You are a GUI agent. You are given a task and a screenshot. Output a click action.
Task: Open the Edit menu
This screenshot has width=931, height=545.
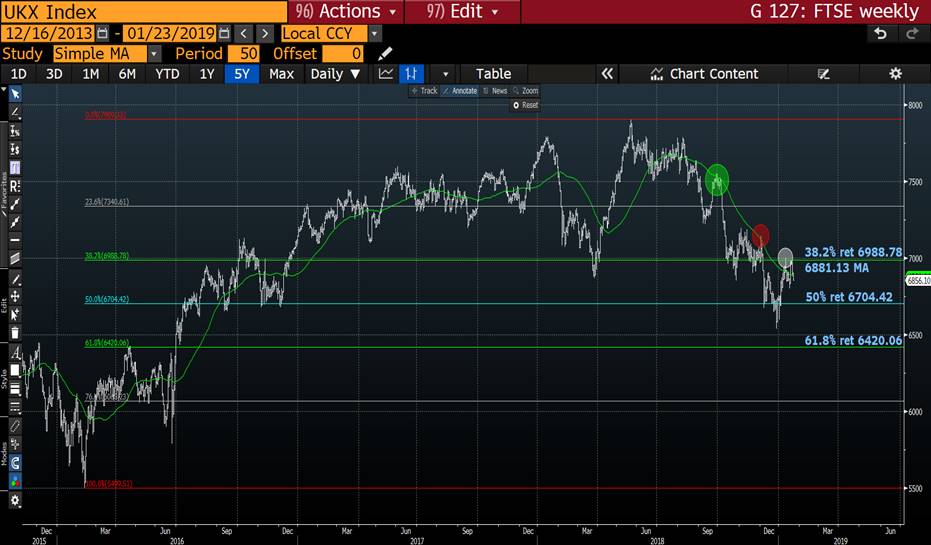click(463, 11)
